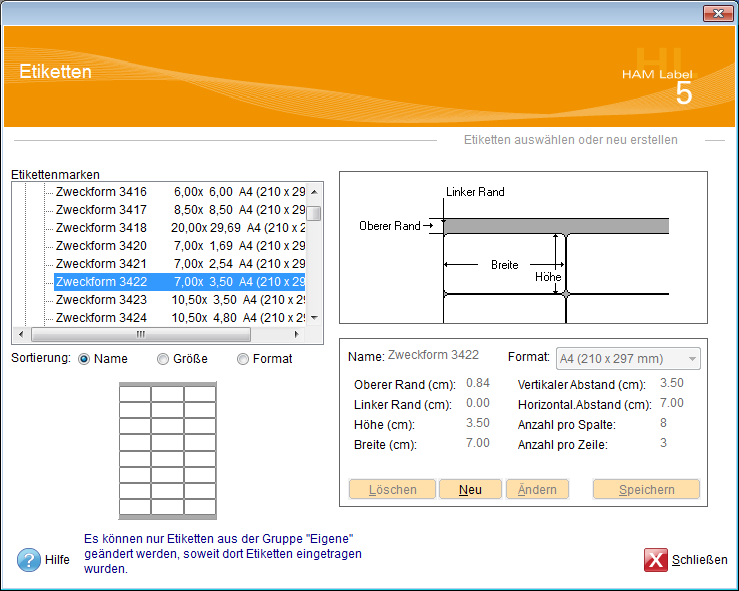Select Zweckform 3423 in the label list
739x591 pixels.
point(180,300)
